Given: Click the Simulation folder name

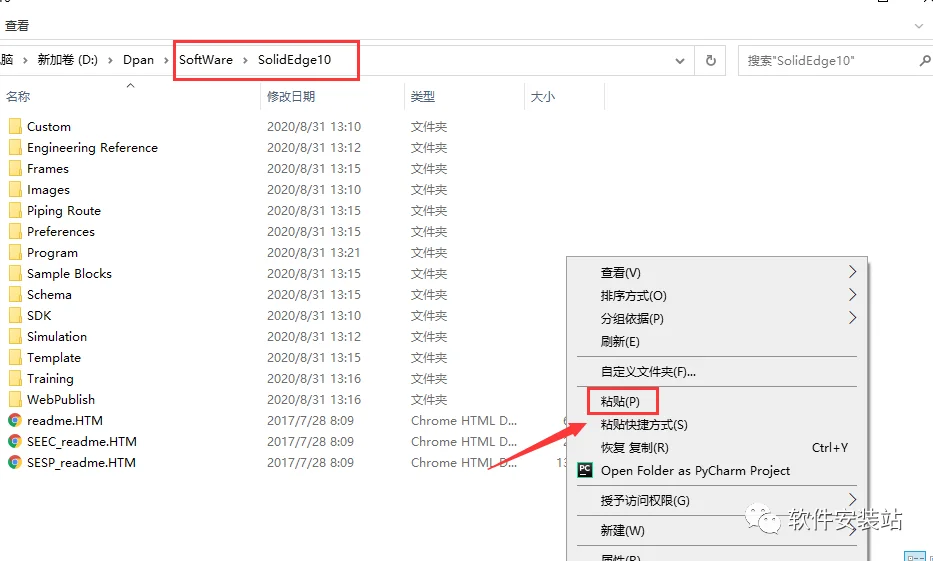Looking at the screenshot, I should (x=57, y=337).
